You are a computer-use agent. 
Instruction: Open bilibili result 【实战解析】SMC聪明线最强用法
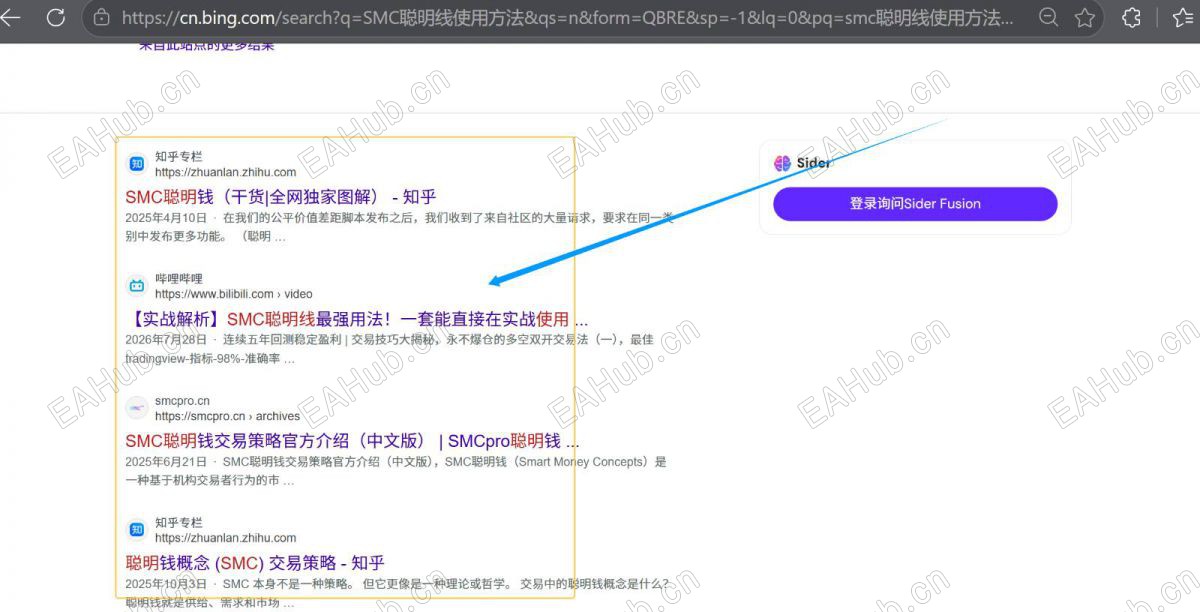[358, 319]
